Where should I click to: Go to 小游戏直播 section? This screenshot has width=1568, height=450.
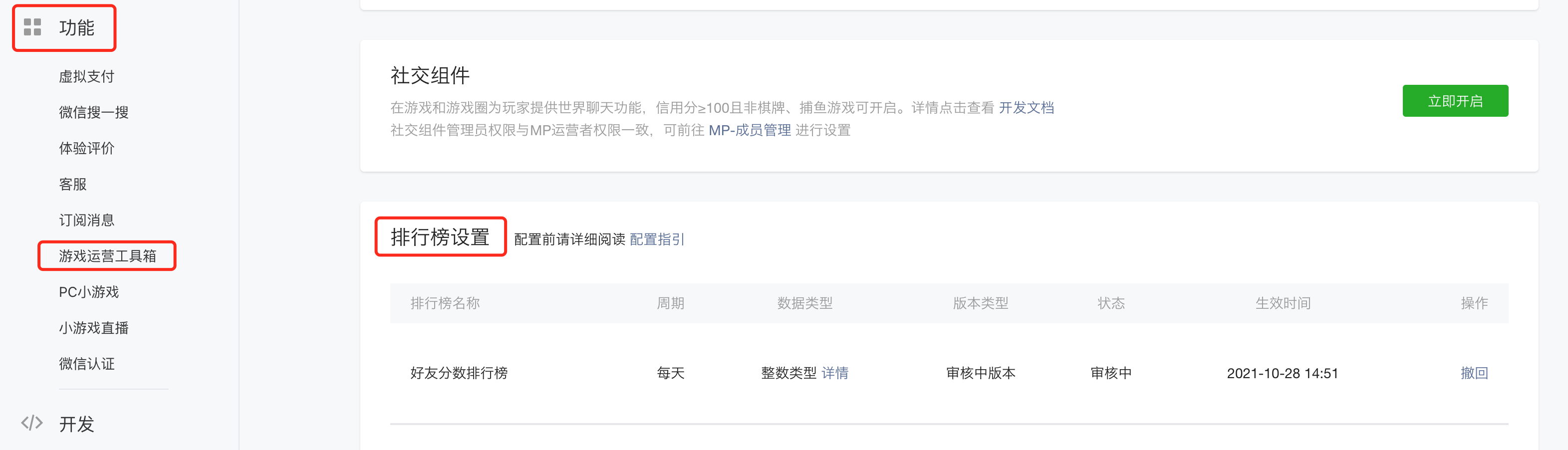[93, 328]
